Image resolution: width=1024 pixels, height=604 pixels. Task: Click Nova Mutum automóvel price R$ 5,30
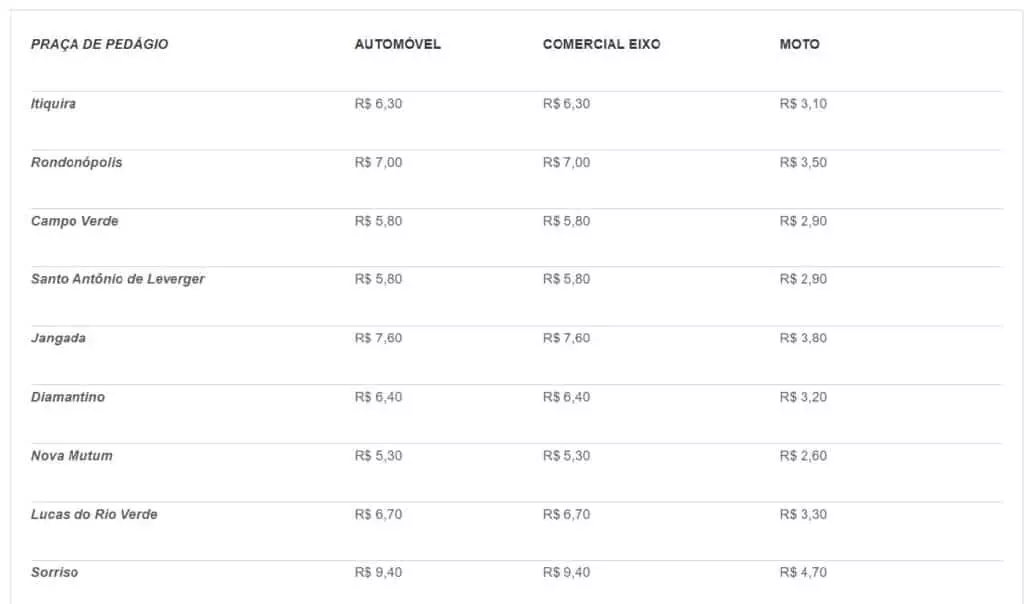click(379, 456)
